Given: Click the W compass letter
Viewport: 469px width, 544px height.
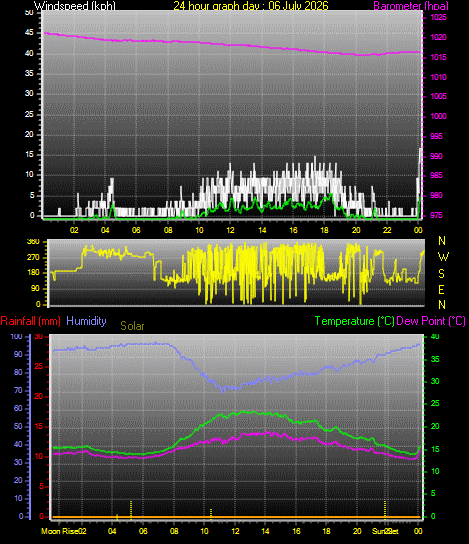Looking at the screenshot, I should click(x=443, y=257).
